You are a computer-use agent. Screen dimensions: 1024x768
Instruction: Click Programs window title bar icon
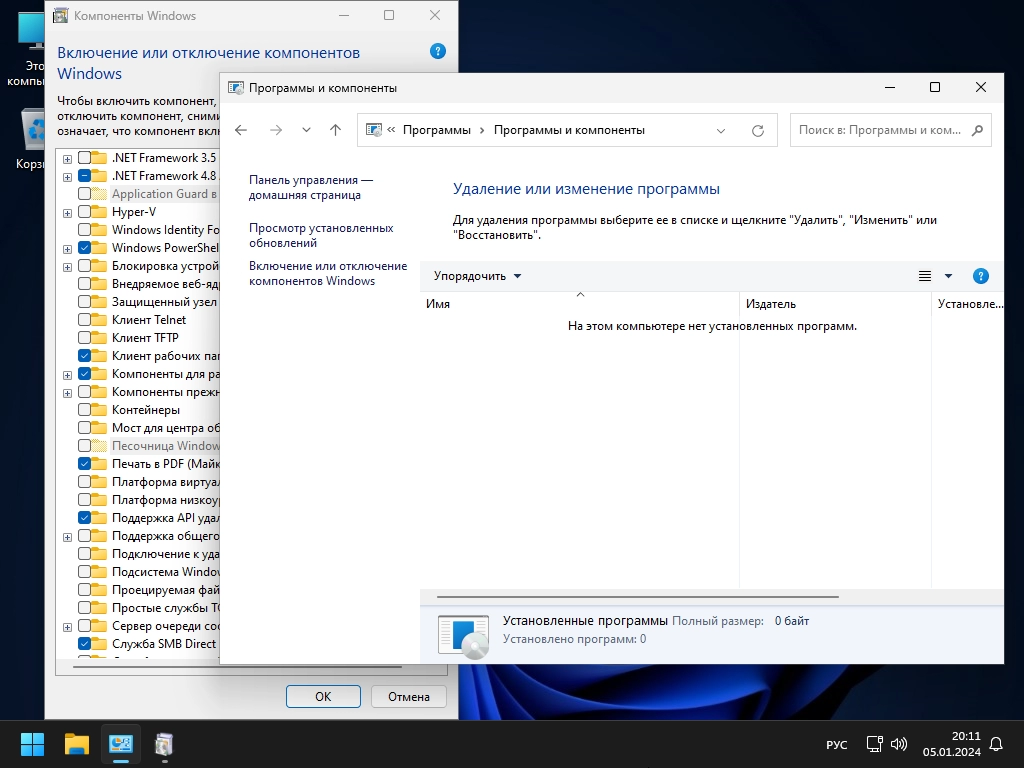(x=236, y=88)
